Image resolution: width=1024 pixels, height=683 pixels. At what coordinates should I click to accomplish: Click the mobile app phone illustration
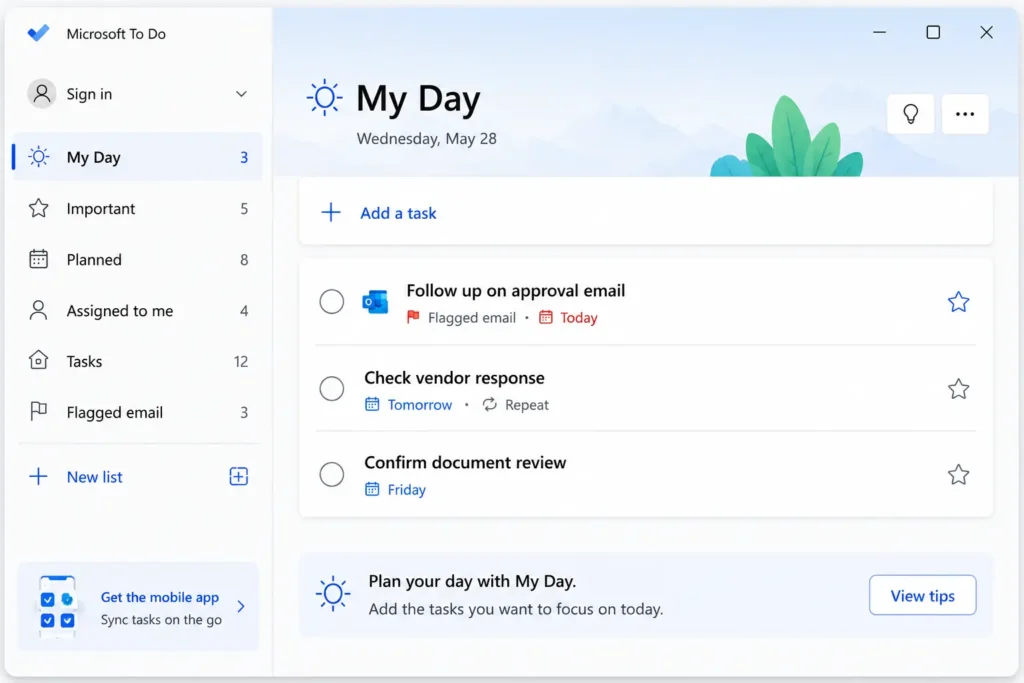(x=57, y=605)
